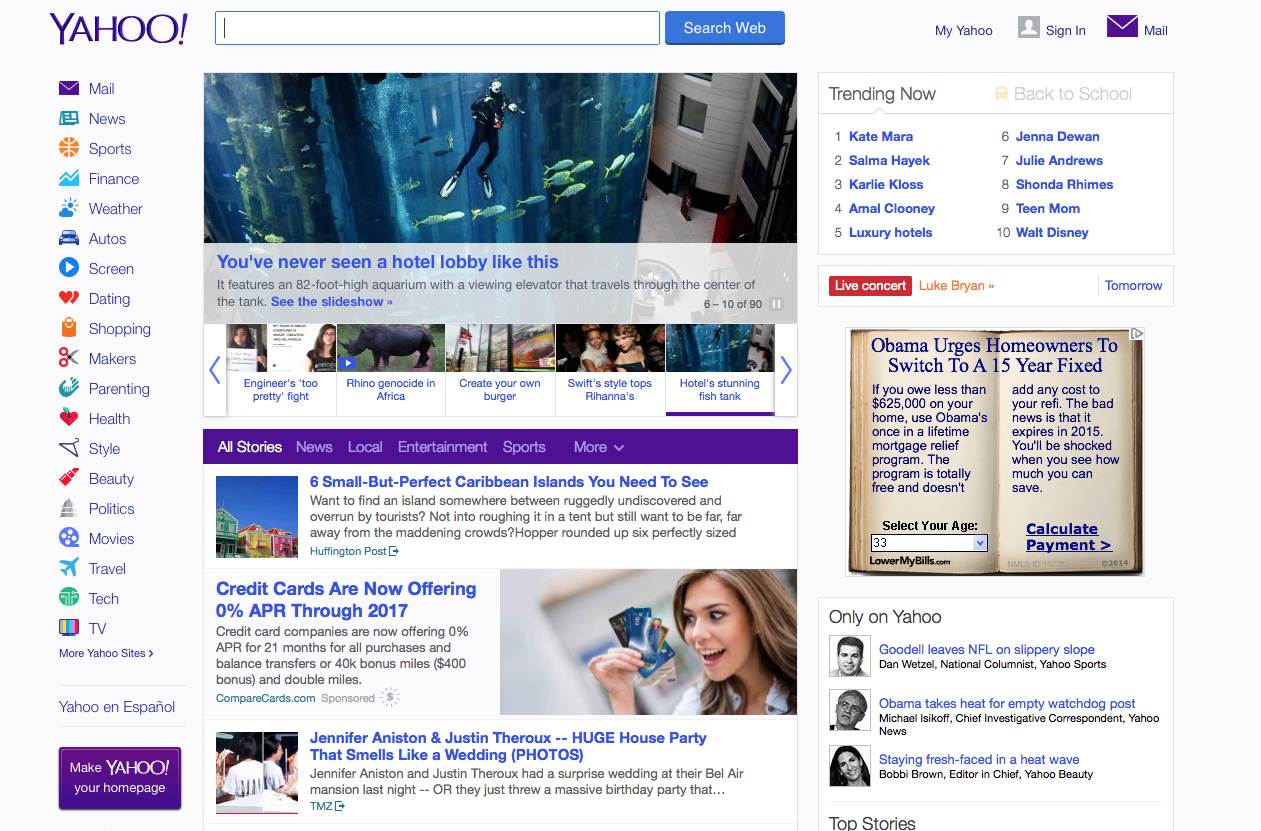Open Staying fresh-faced in a heat wave

coord(979,760)
